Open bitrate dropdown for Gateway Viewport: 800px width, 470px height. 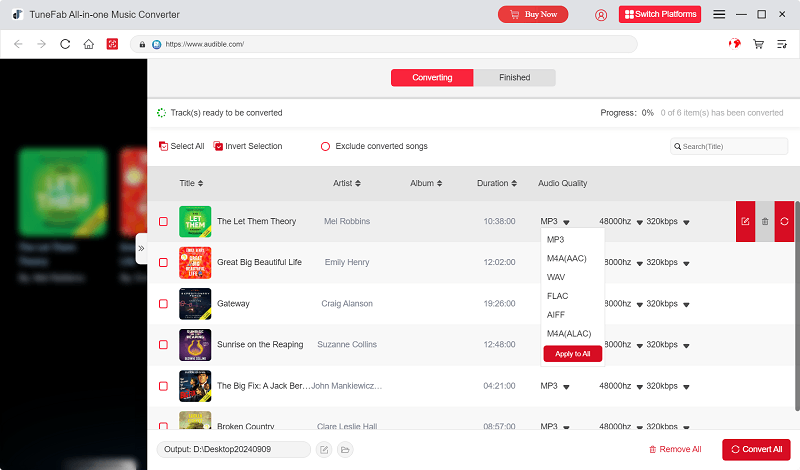coord(686,305)
